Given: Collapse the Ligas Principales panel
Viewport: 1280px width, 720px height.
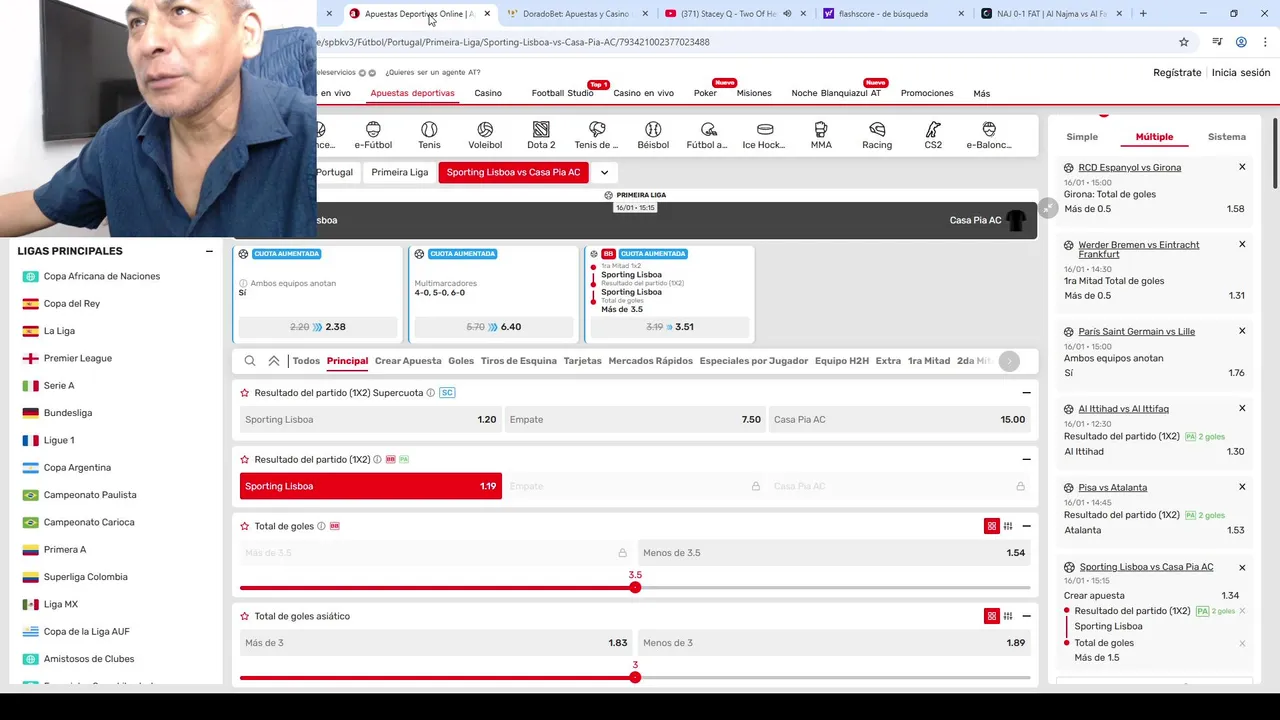Looking at the screenshot, I should click(209, 251).
